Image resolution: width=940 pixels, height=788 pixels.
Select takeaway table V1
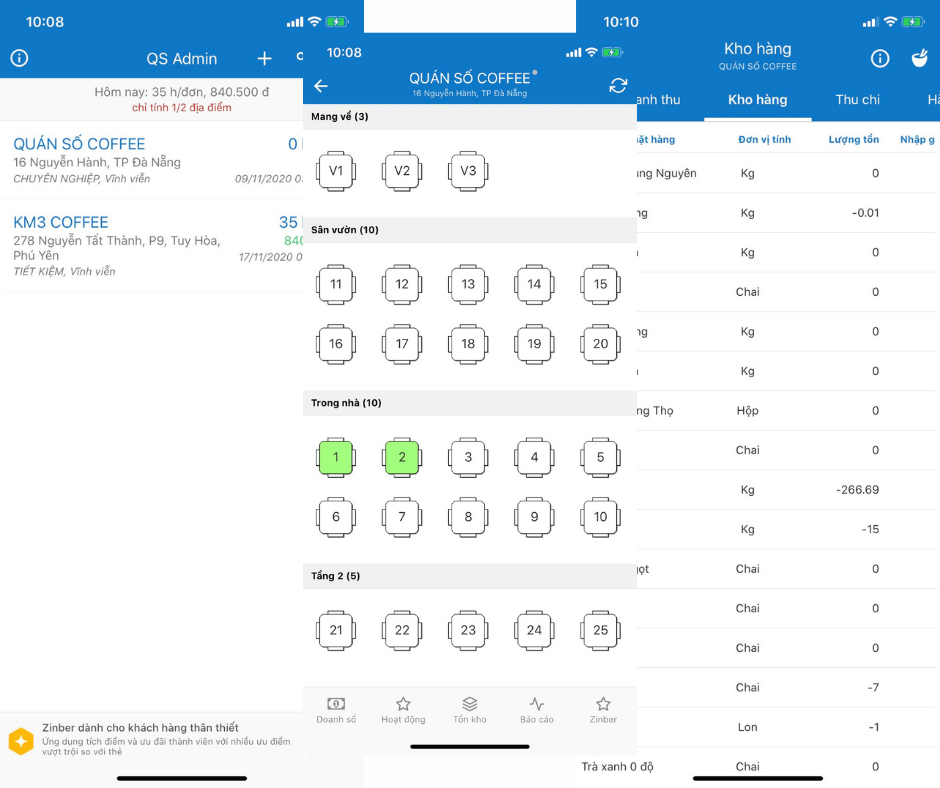pos(336,171)
